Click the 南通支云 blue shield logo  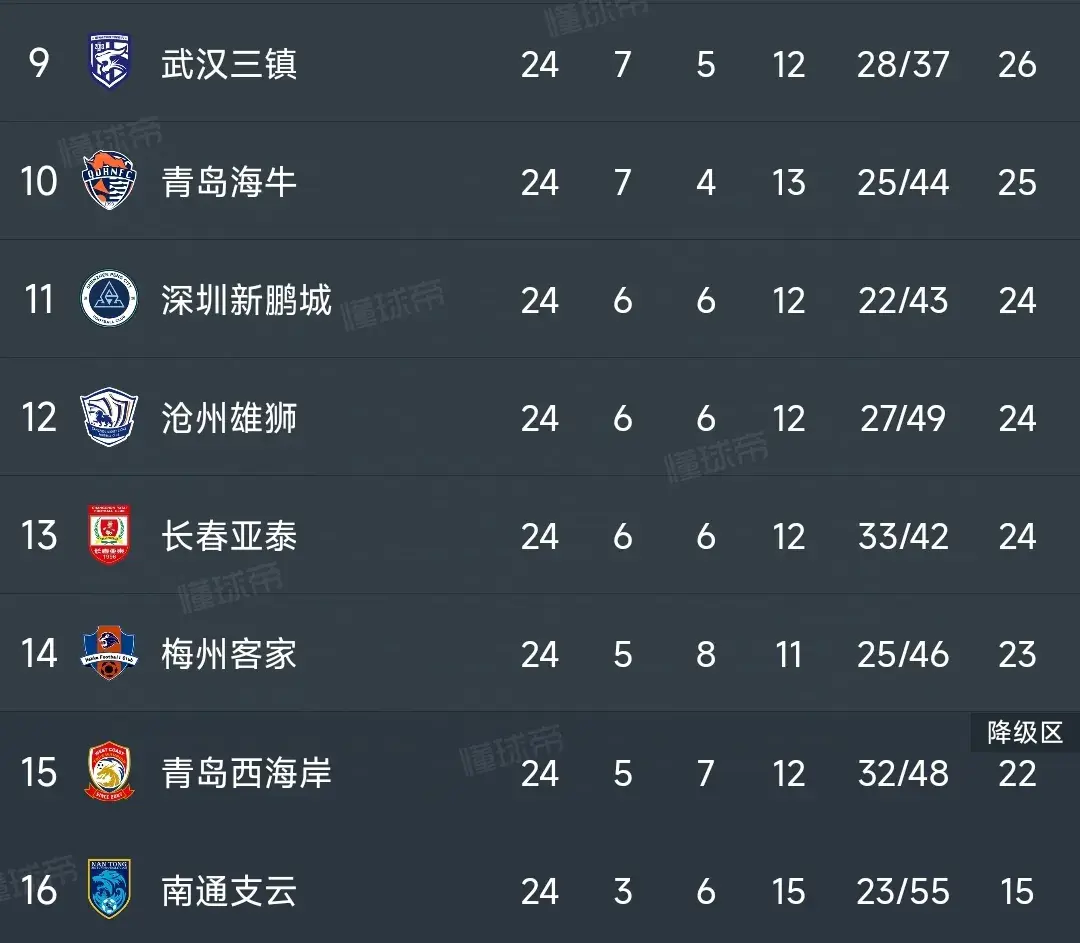[109, 890]
